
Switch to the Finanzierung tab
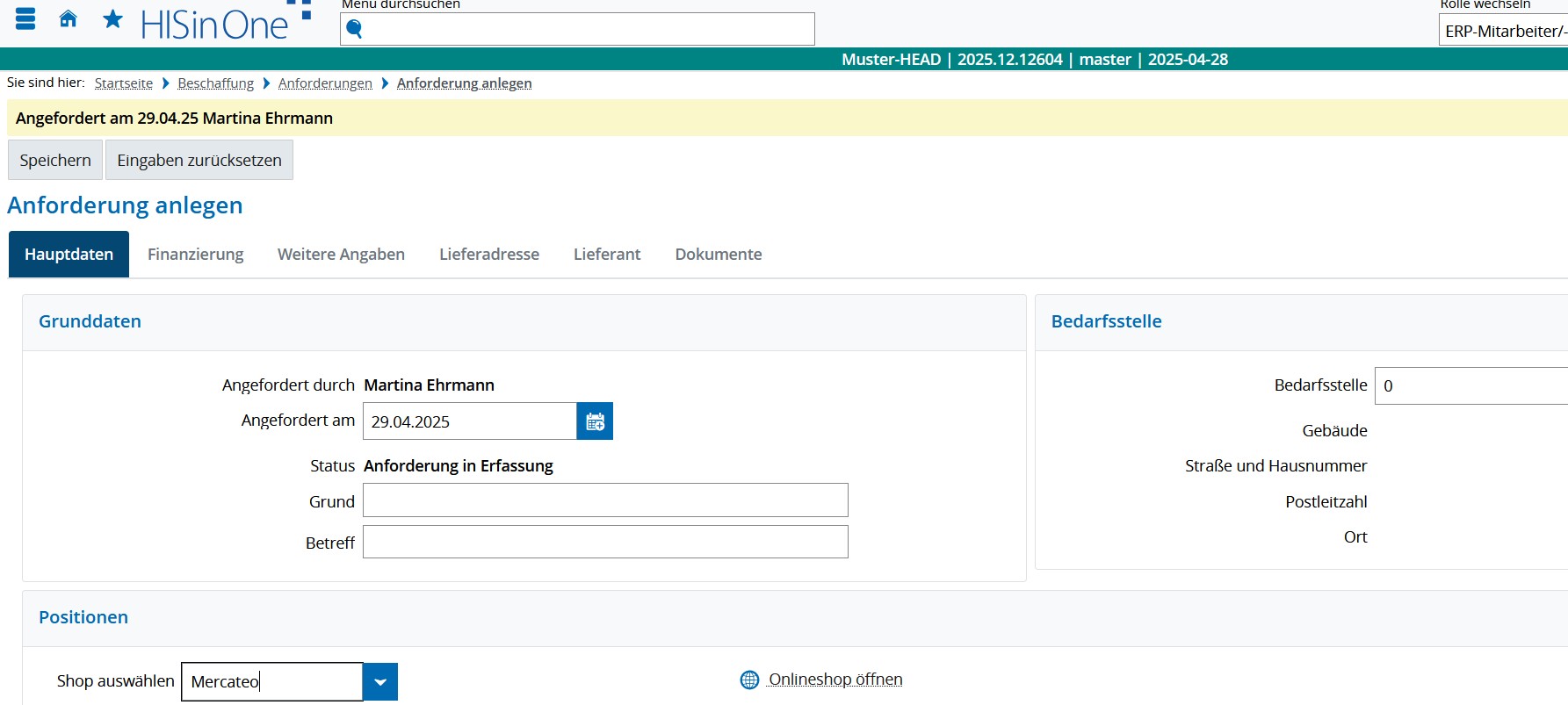(196, 255)
